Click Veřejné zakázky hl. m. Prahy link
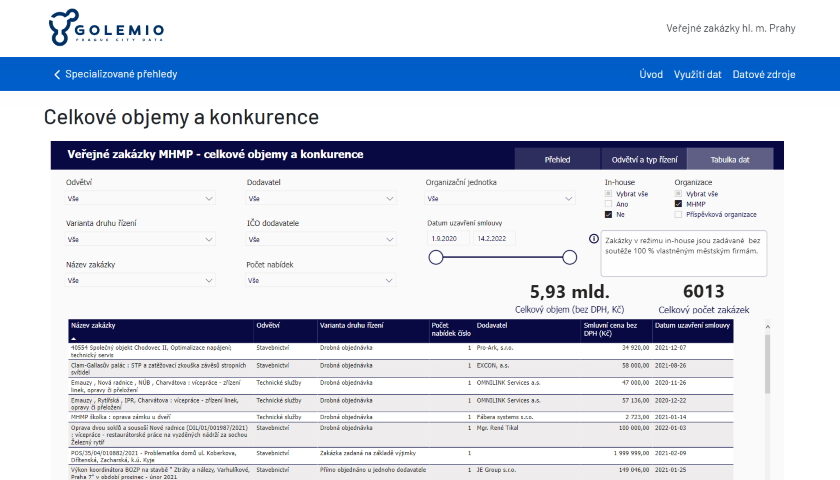The height and width of the screenshot is (480, 840). coord(731,28)
